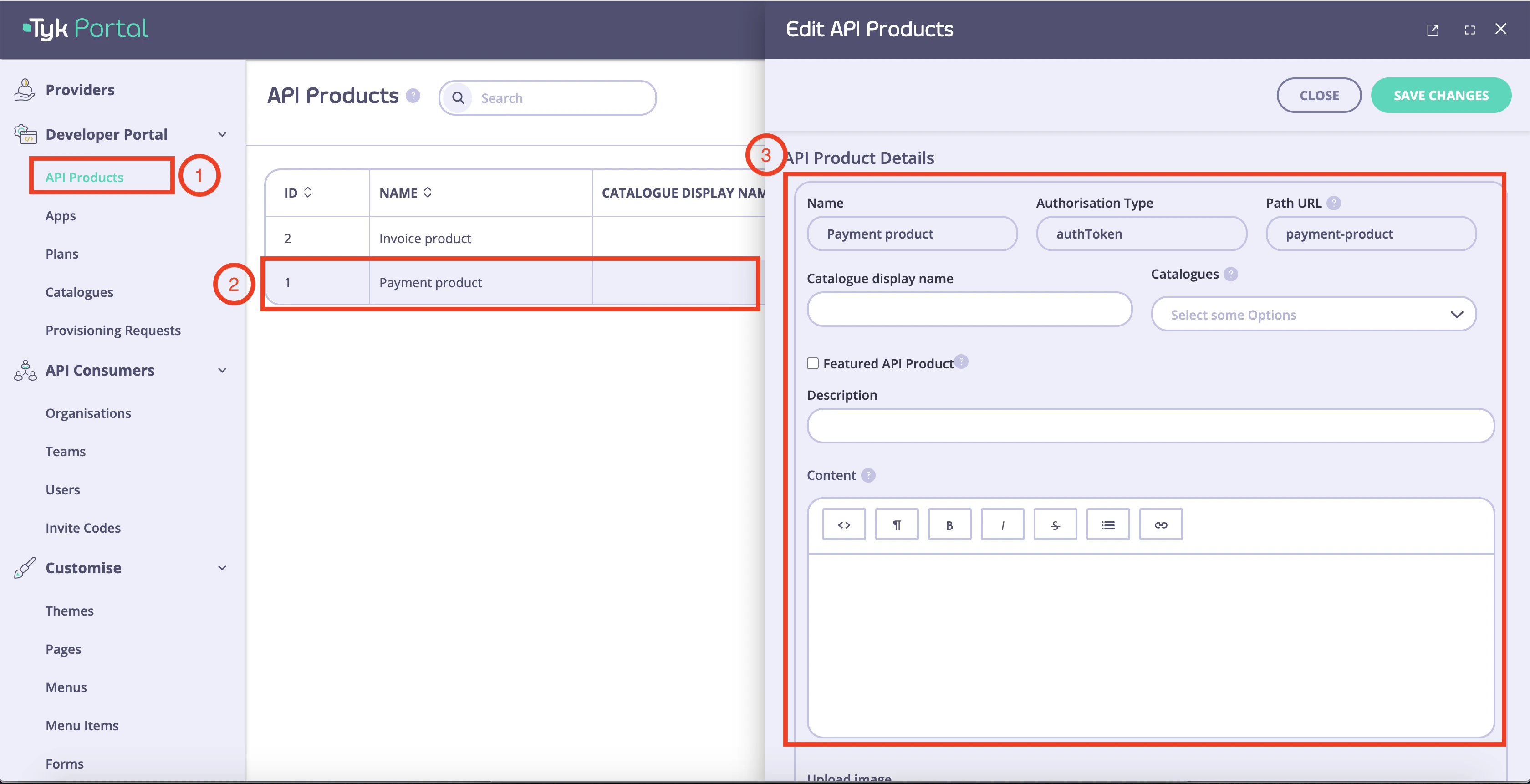Navigate to Provisioning Requests
The height and width of the screenshot is (784, 1530).
(113, 330)
